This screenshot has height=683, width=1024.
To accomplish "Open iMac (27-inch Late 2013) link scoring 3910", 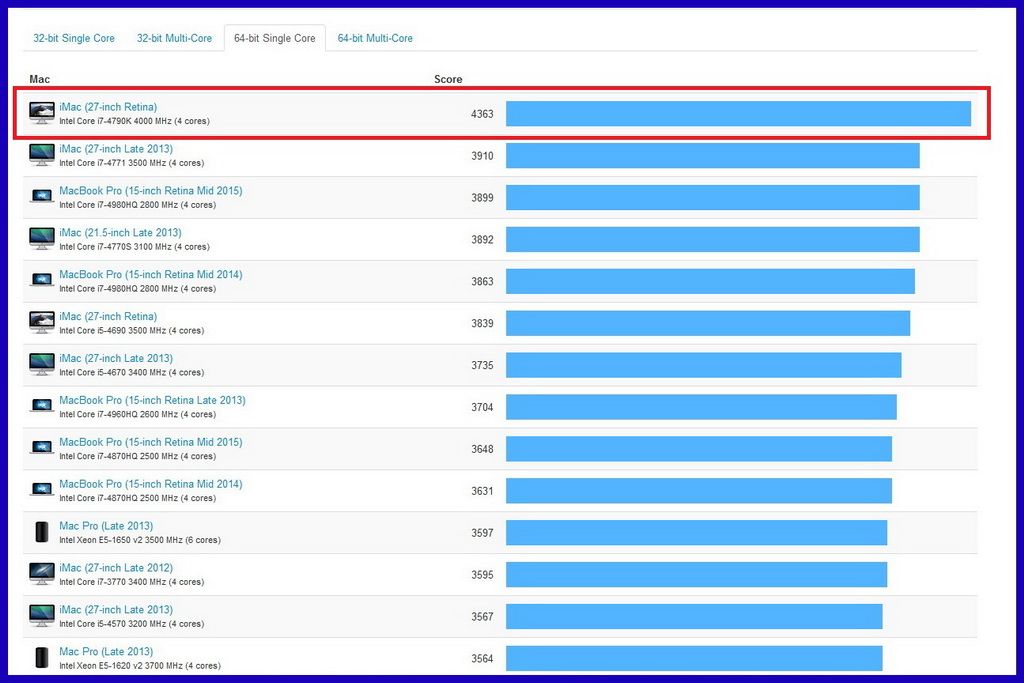I will click(x=116, y=149).
